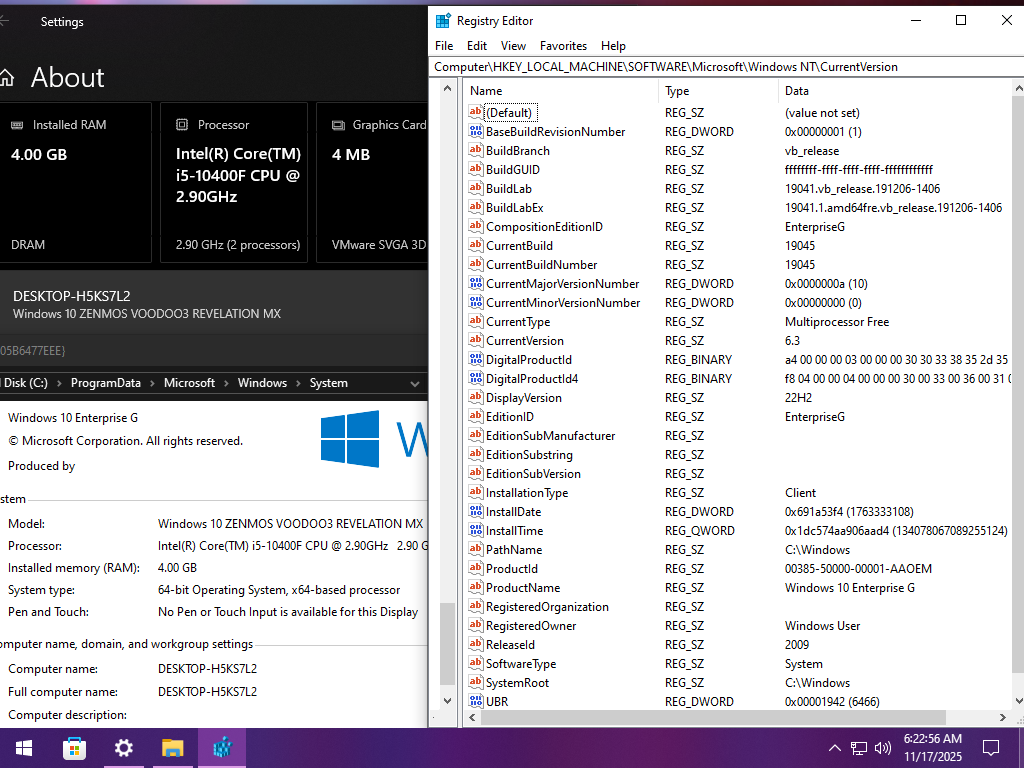Image resolution: width=1024 pixels, height=768 pixels.
Task: Select the BuildGUID string icon
Action: coord(475,169)
